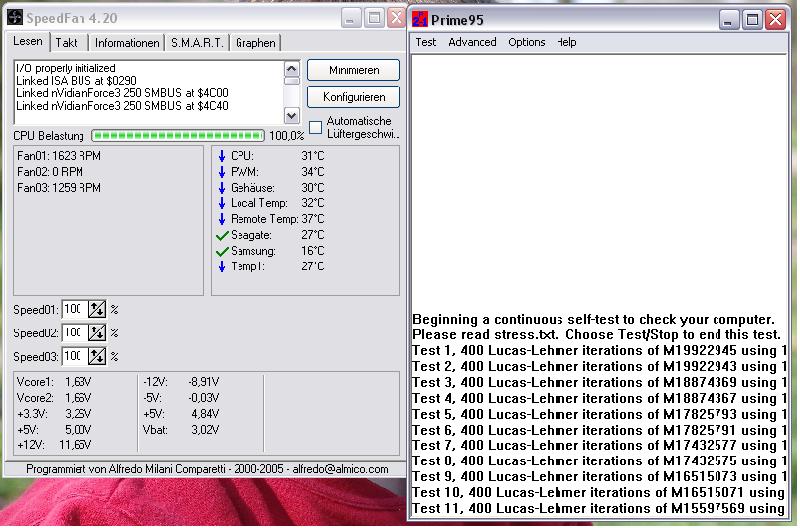
Task: Click the Prime95 'Test 11' output line
Action: click(599, 509)
